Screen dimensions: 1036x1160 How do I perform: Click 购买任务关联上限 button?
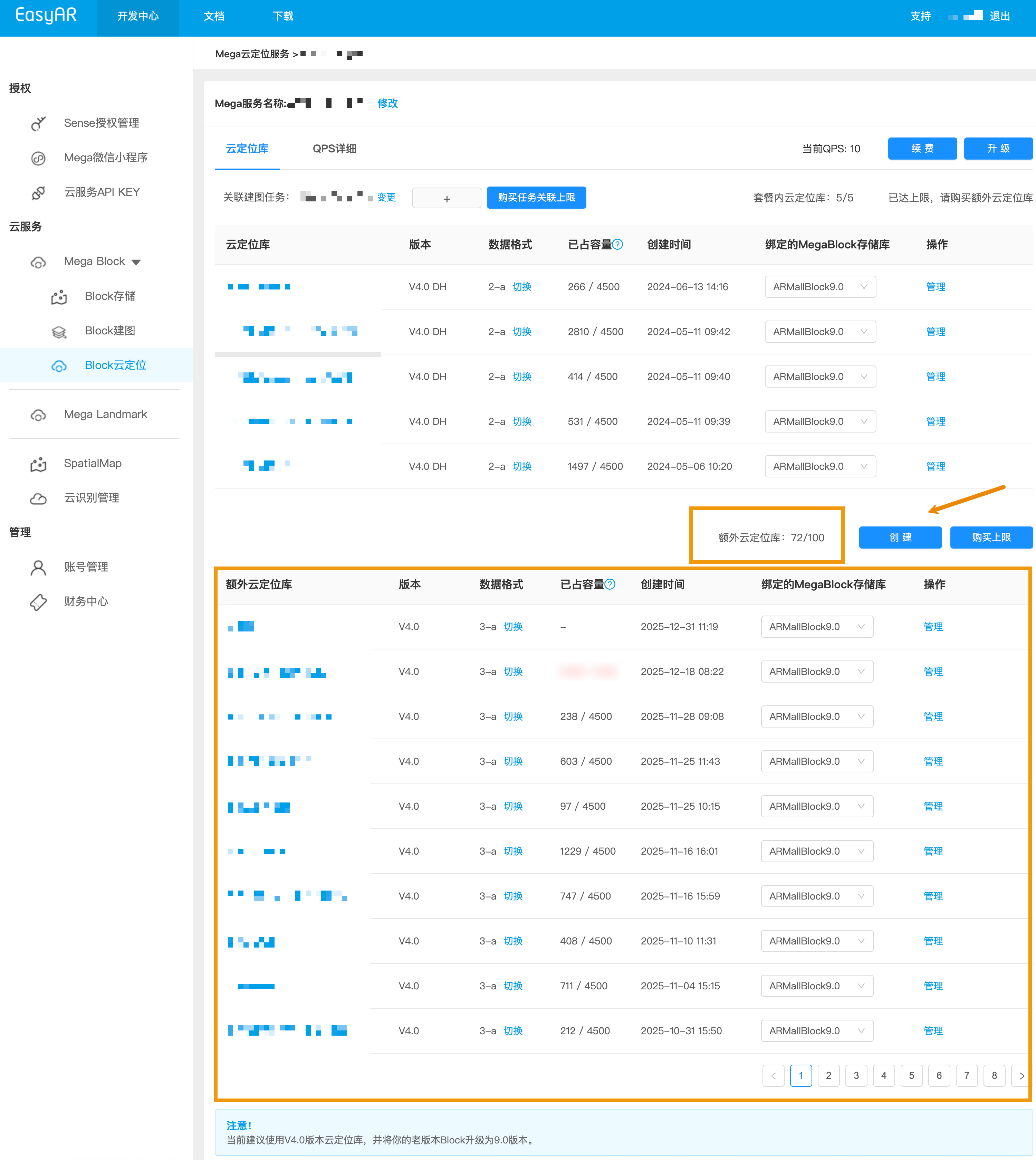536,198
